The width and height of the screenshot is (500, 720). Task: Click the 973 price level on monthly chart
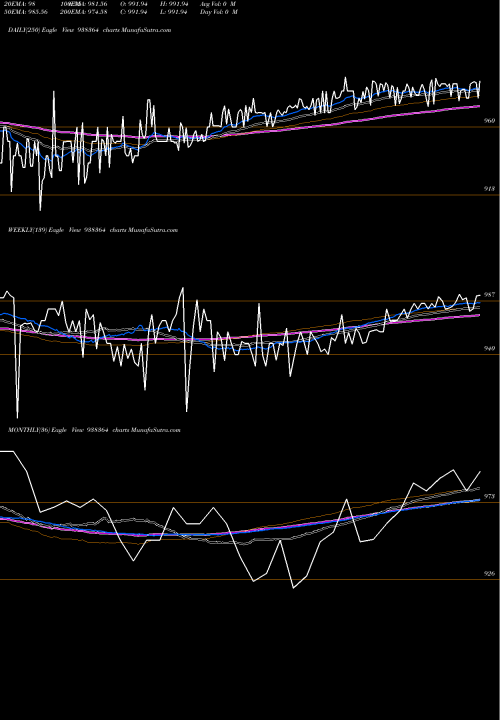tap(489, 496)
